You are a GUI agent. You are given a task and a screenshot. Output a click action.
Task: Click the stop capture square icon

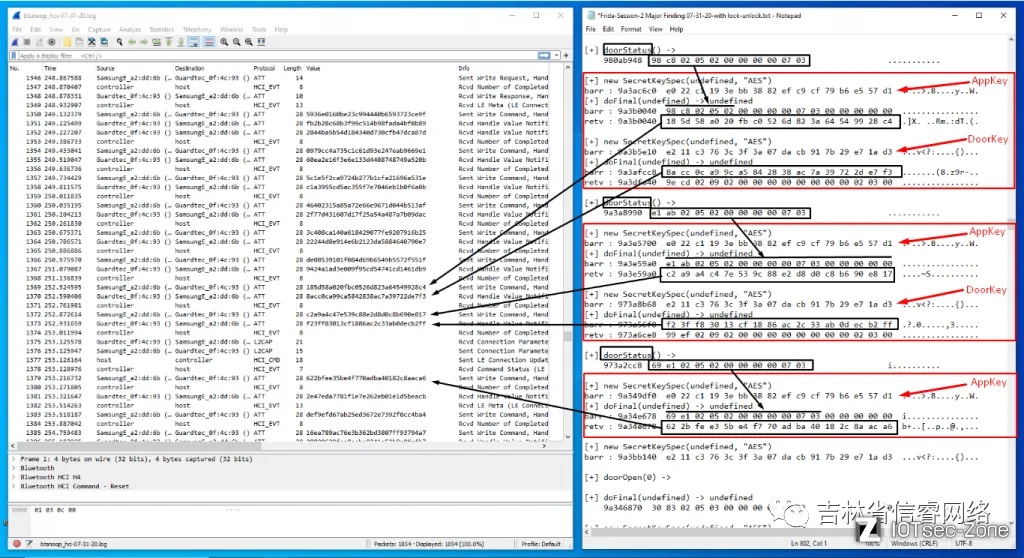pyautogui.click(x=28, y=43)
